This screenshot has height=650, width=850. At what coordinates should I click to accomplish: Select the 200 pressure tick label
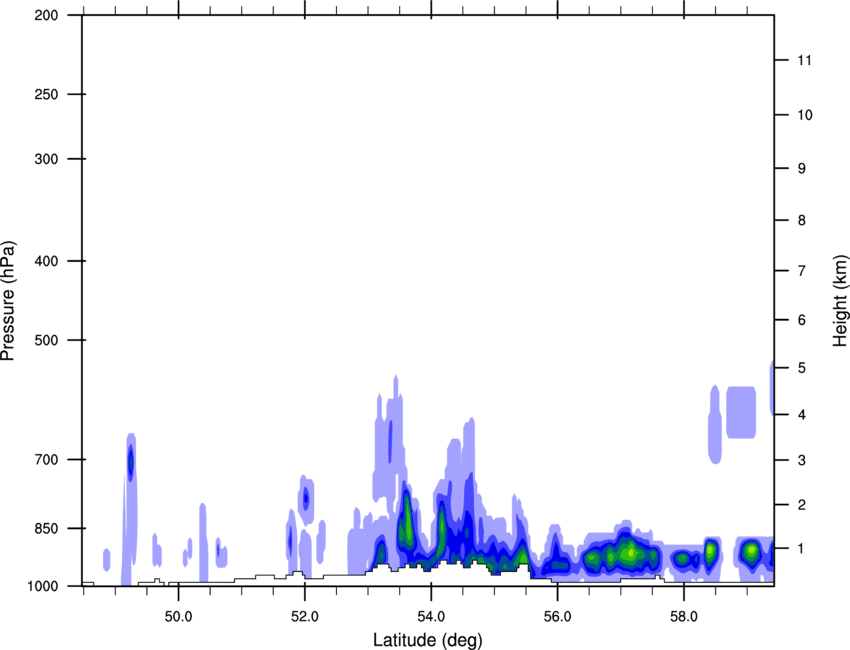[x=46, y=15]
